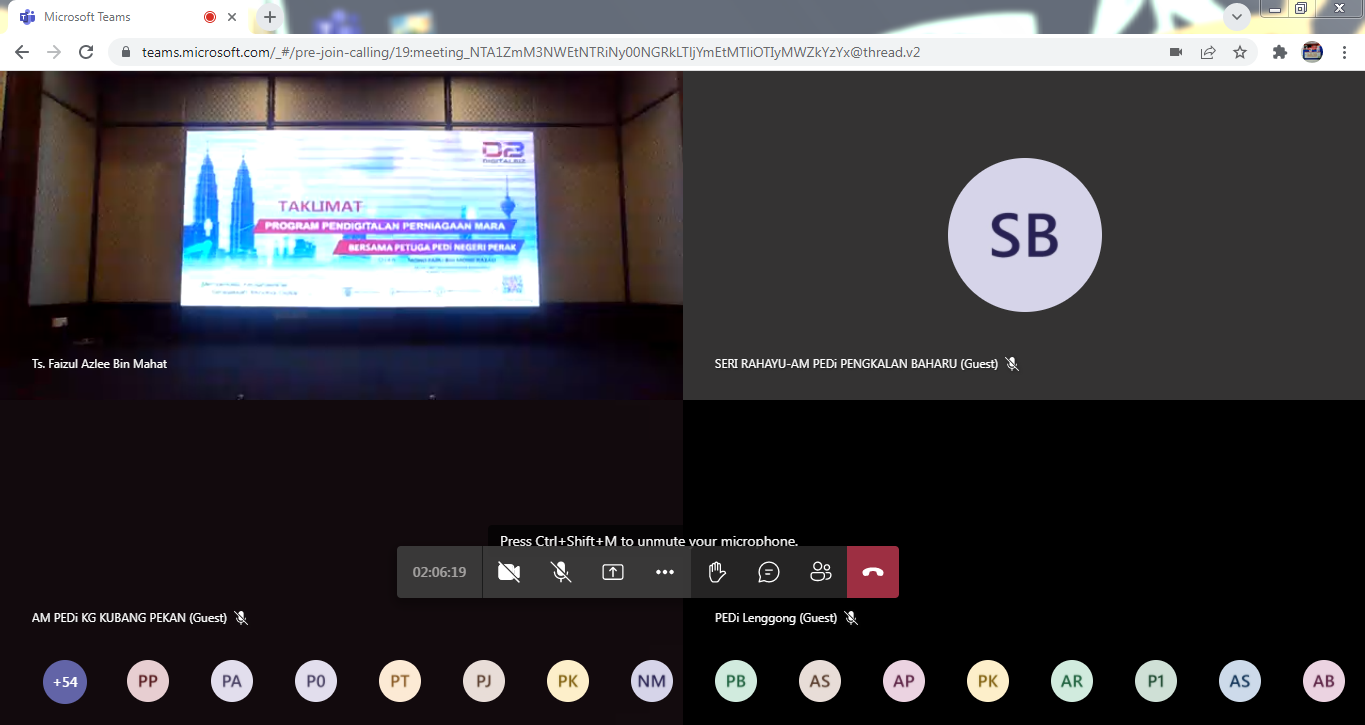Show the meeting conversation chat

pos(769,572)
